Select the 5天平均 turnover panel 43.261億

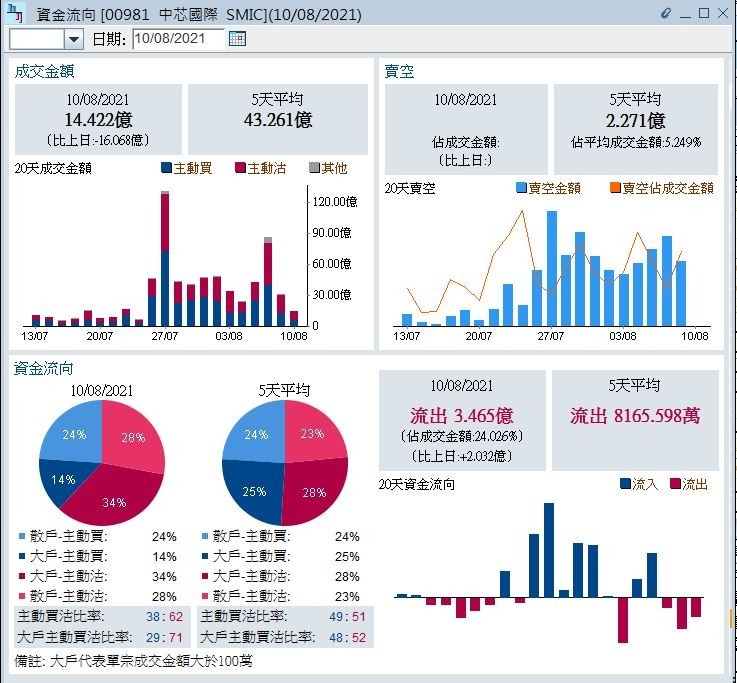click(278, 119)
